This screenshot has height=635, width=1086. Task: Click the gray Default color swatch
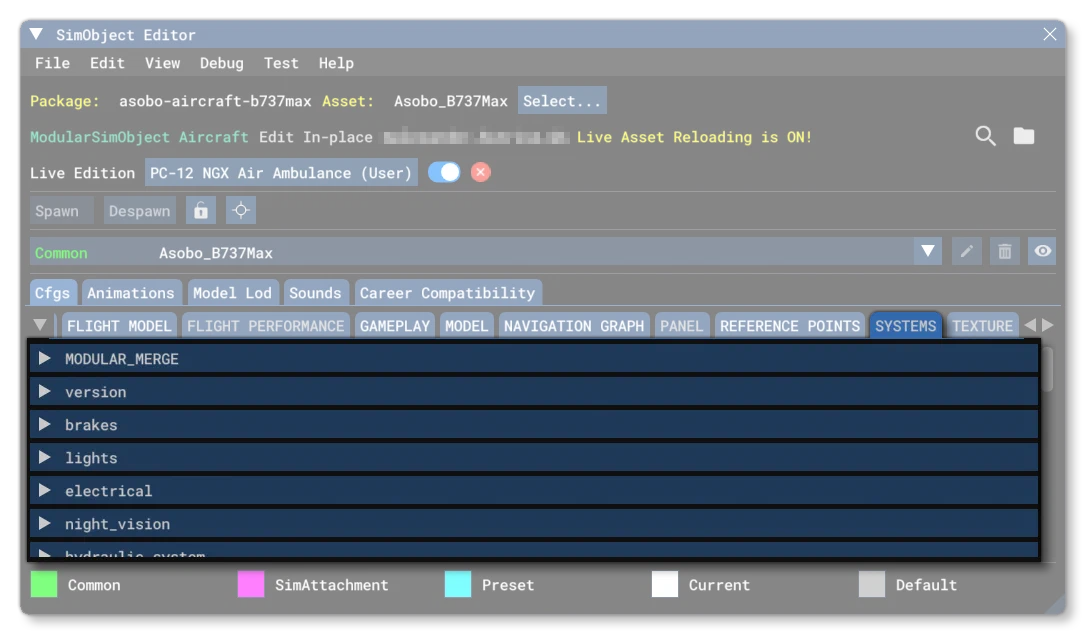(872, 584)
